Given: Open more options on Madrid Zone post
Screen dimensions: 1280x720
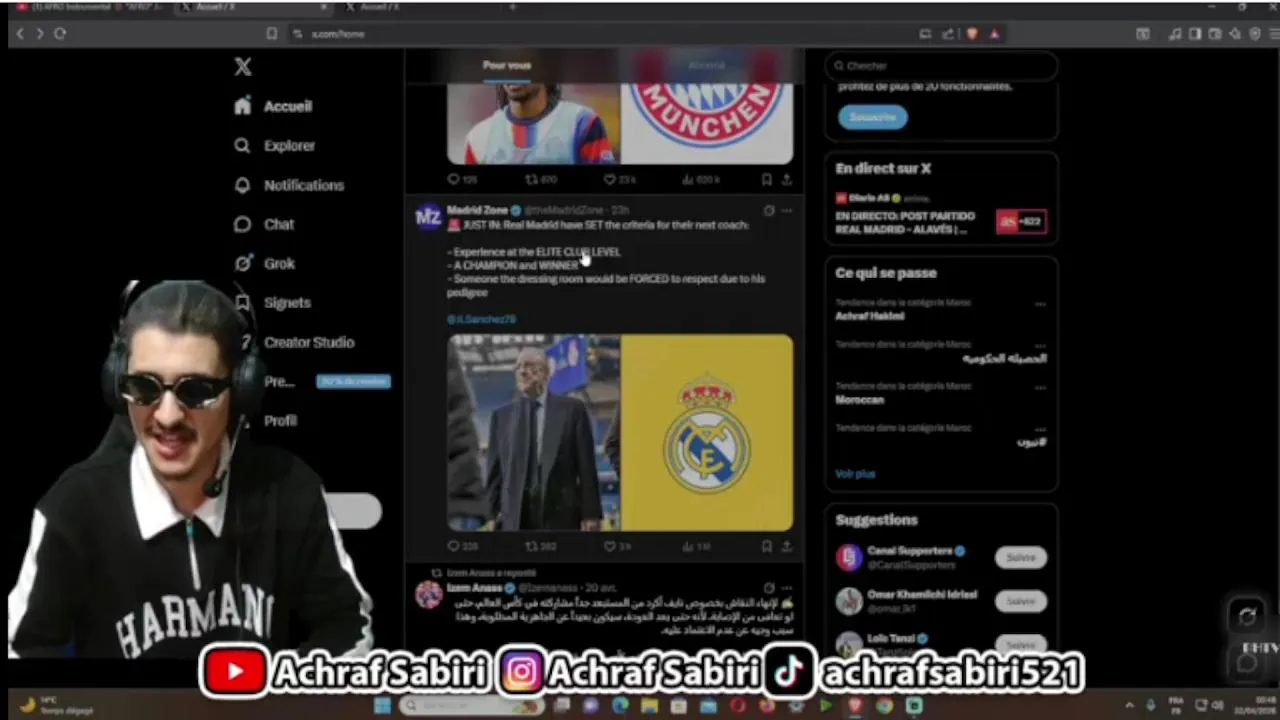Looking at the screenshot, I should coord(787,210).
